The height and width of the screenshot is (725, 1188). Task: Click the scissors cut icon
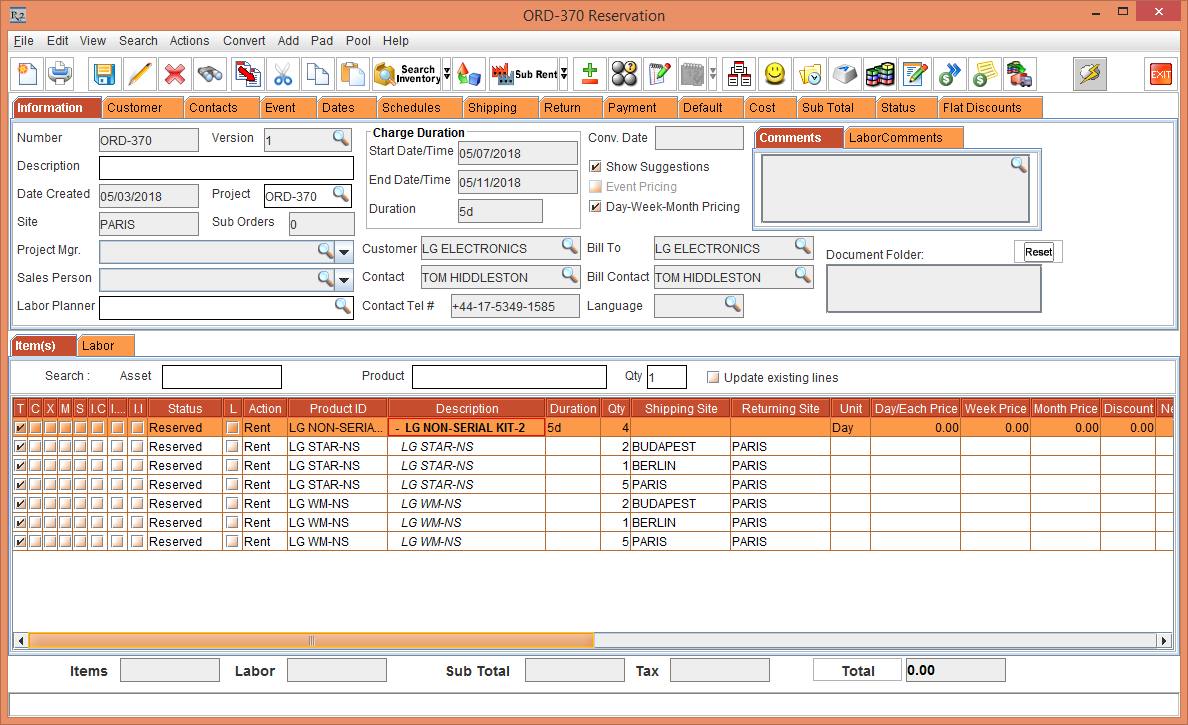coord(283,74)
